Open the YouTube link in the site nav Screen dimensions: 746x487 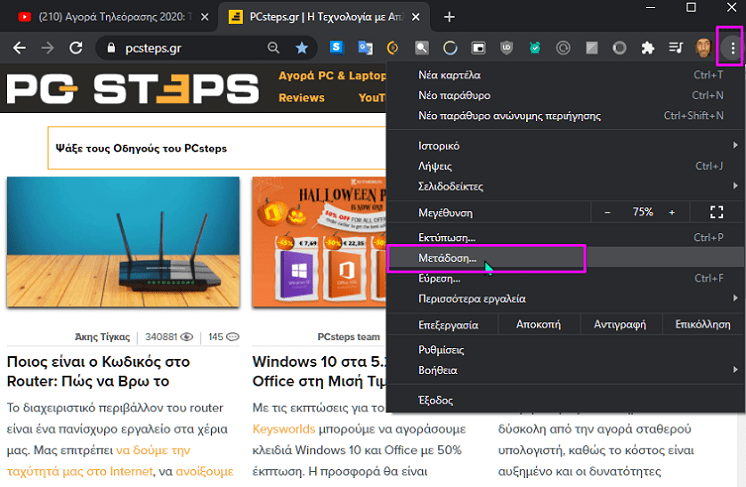(x=373, y=97)
